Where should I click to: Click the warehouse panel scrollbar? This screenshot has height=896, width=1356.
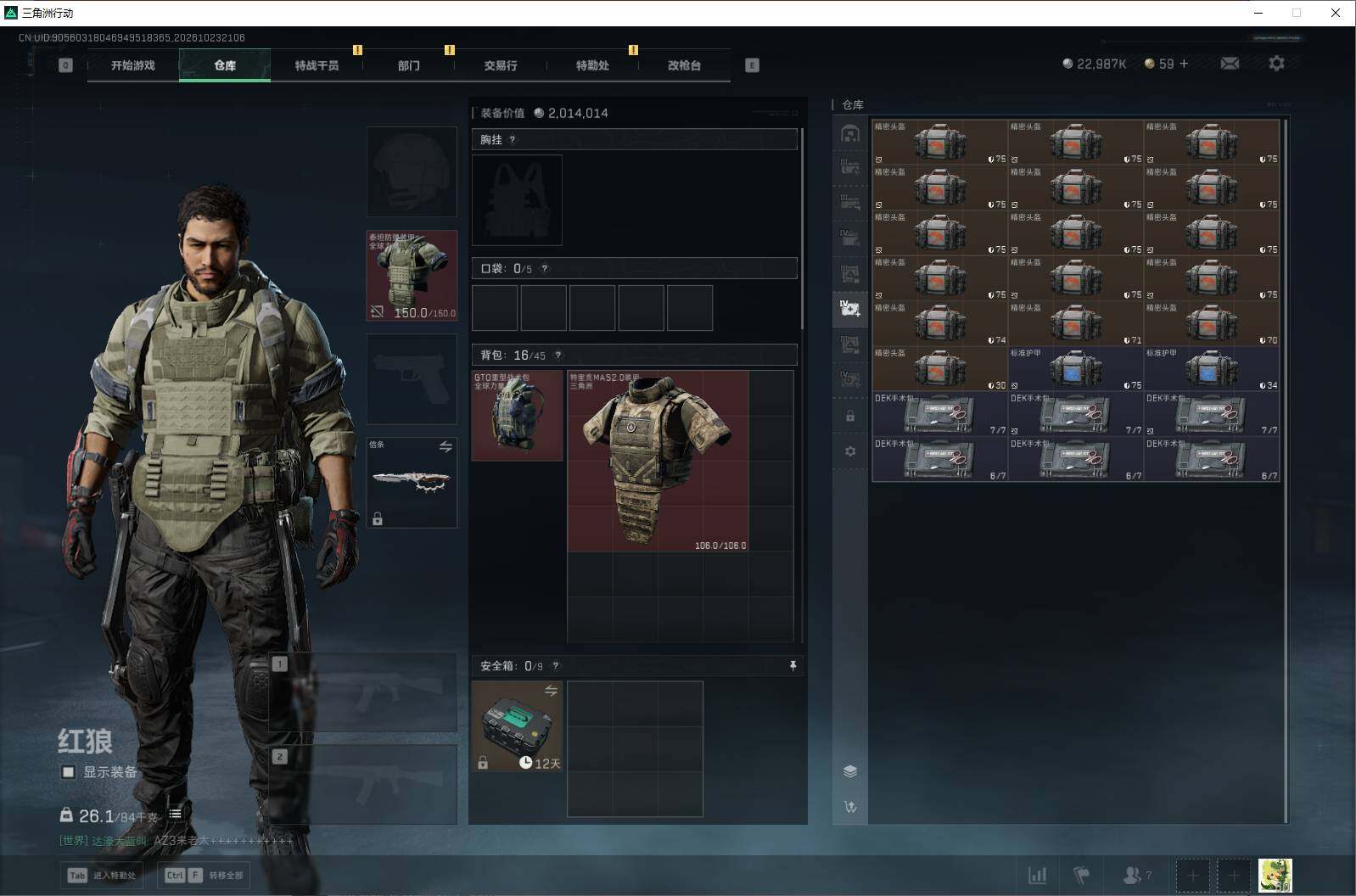1286,471
